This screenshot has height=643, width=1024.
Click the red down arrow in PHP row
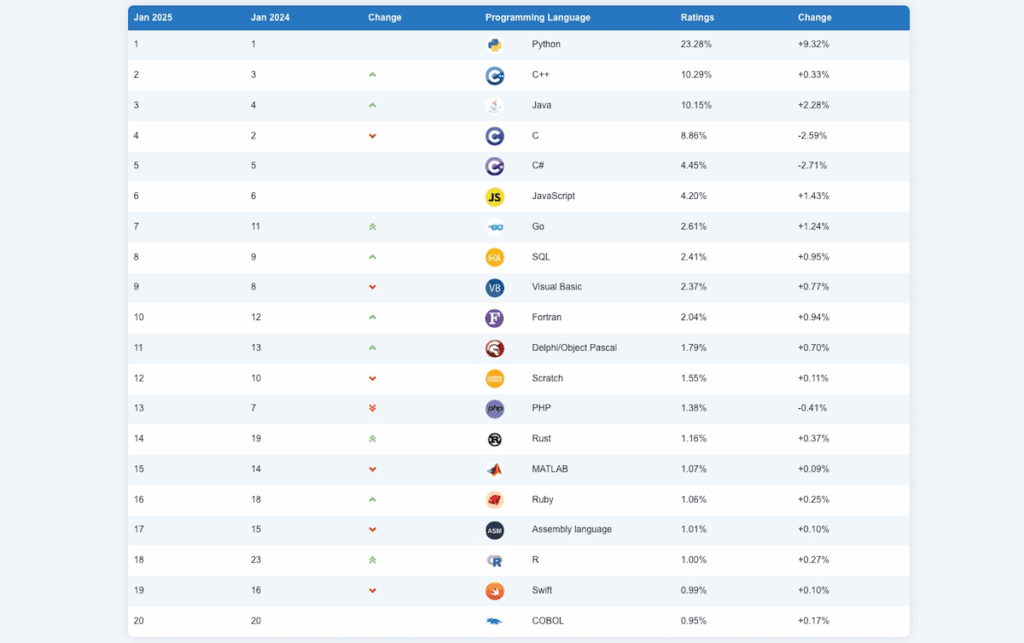[x=372, y=408]
